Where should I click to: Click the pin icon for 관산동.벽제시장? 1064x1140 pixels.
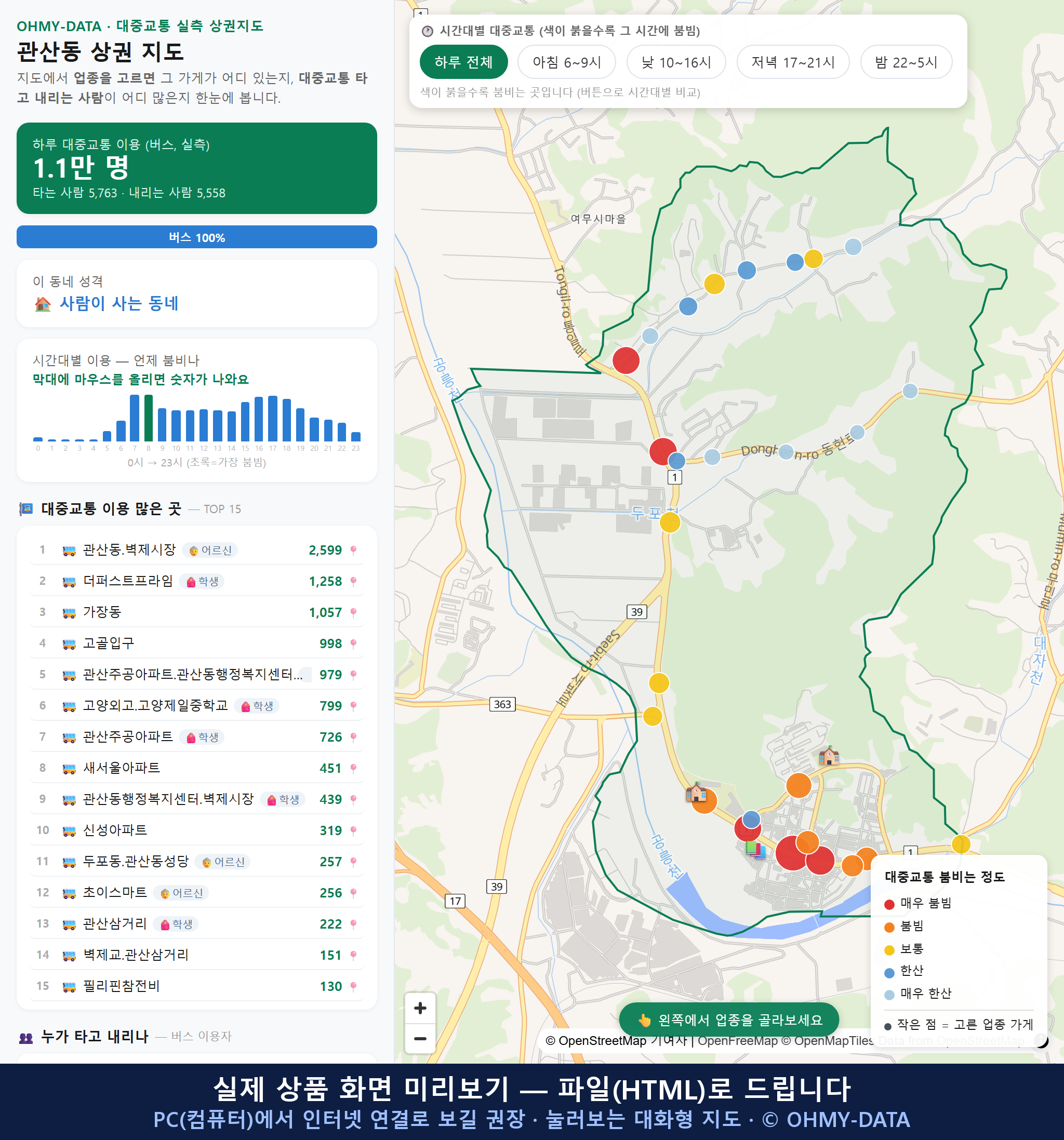353,550
